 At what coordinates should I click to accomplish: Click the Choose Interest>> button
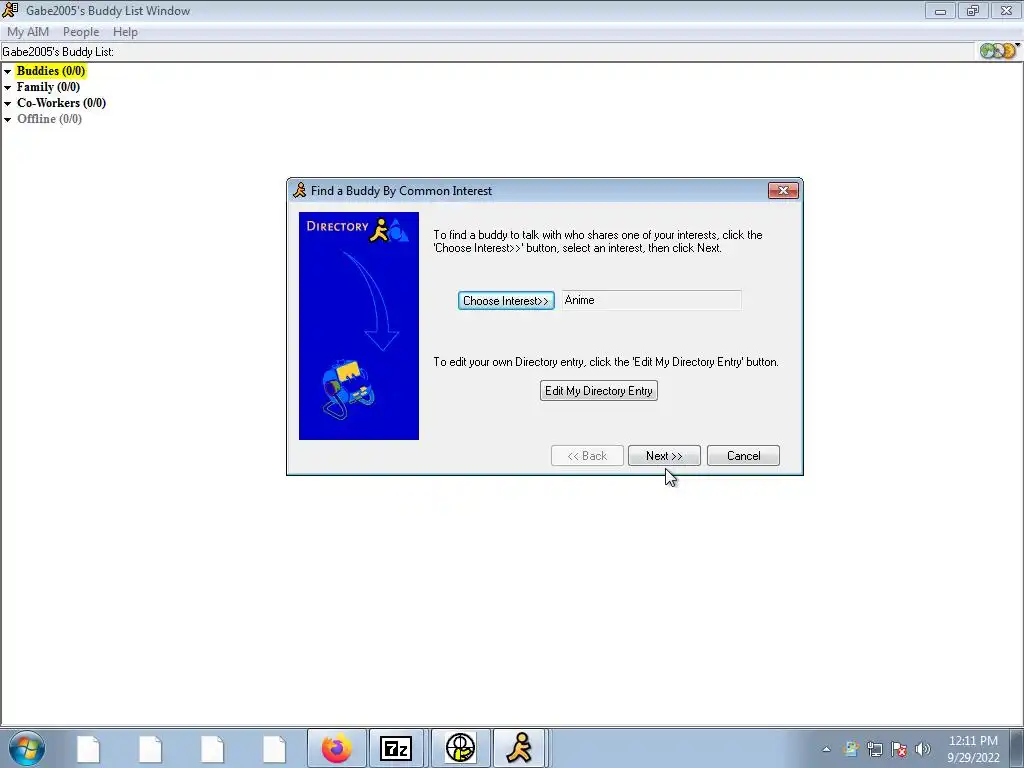(506, 300)
